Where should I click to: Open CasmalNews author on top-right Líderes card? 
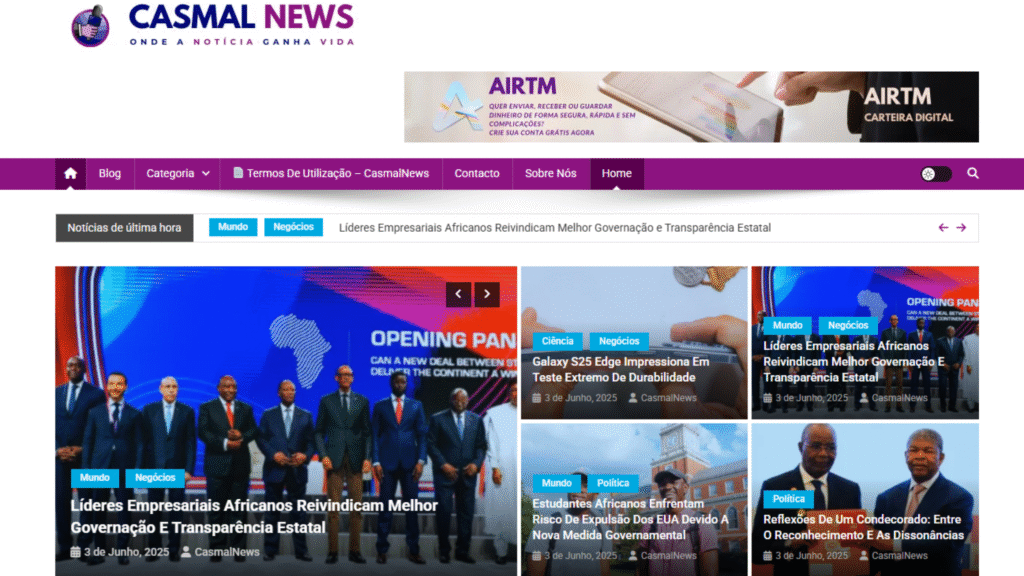[893, 398]
